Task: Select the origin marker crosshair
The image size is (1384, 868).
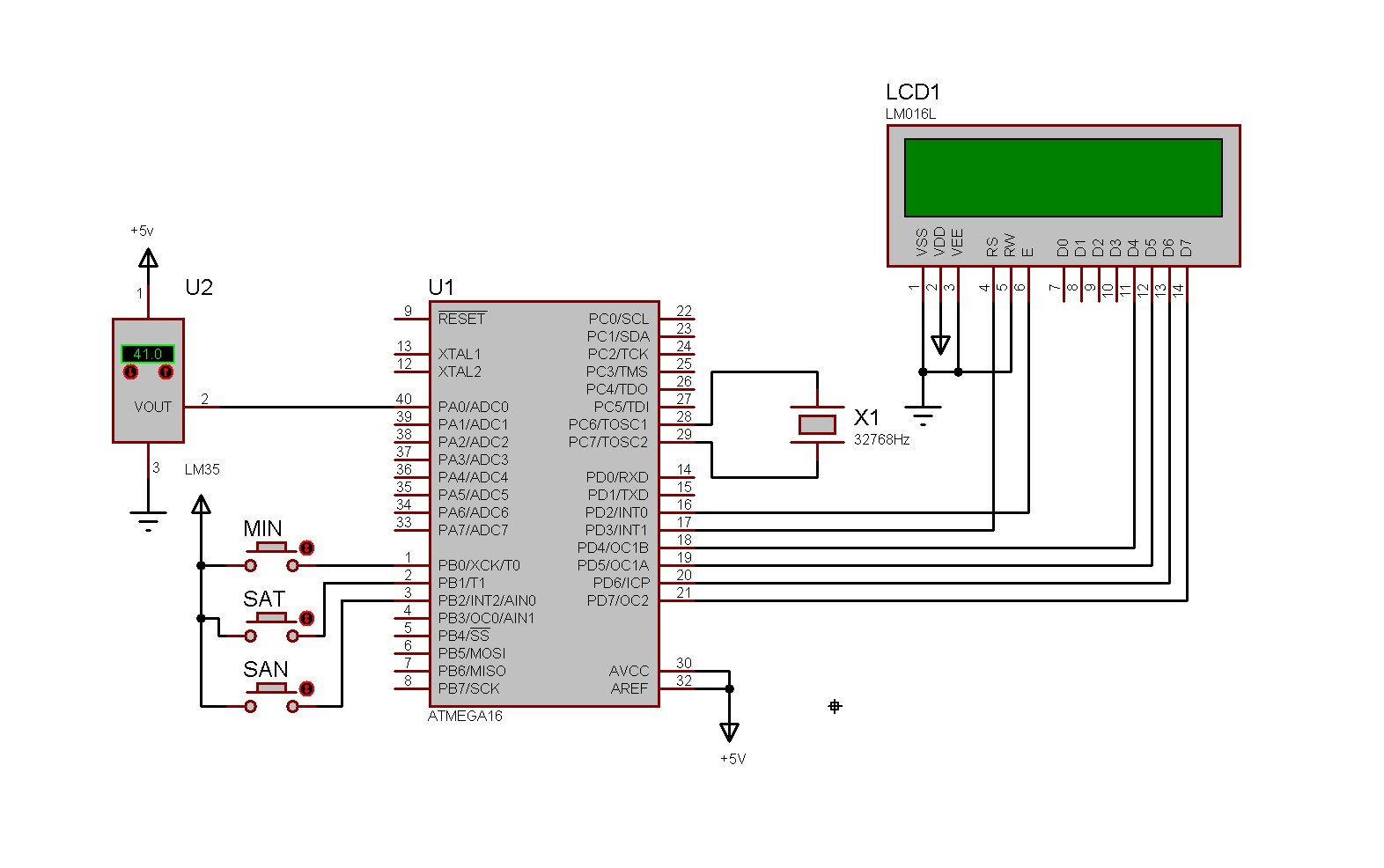Action: point(835,706)
